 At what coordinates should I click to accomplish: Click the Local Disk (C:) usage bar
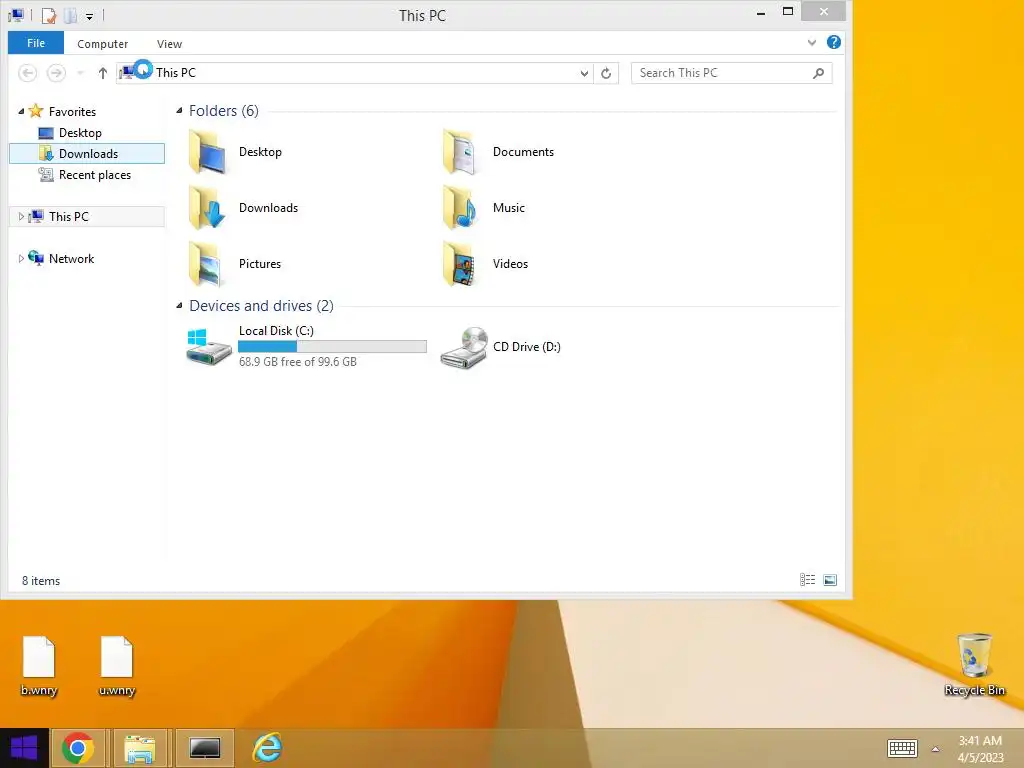pyautogui.click(x=332, y=347)
